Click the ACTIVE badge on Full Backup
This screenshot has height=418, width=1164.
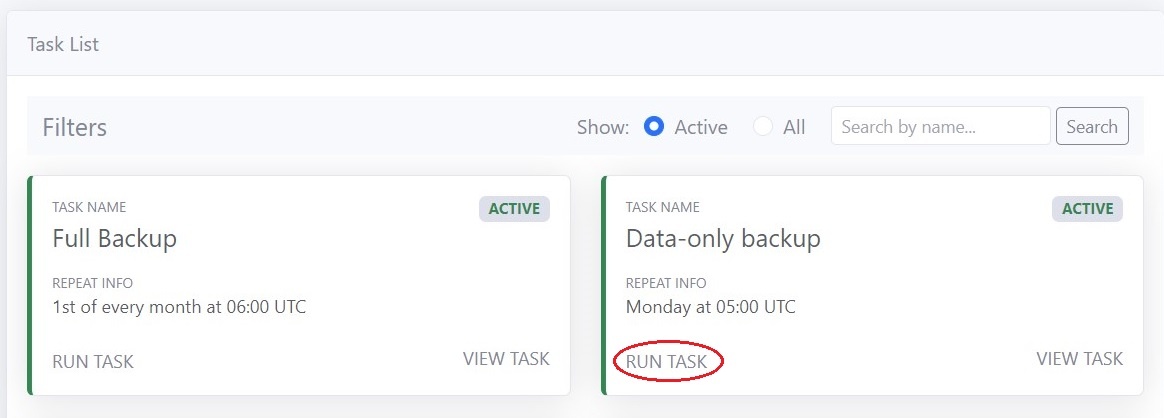(x=514, y=209)
